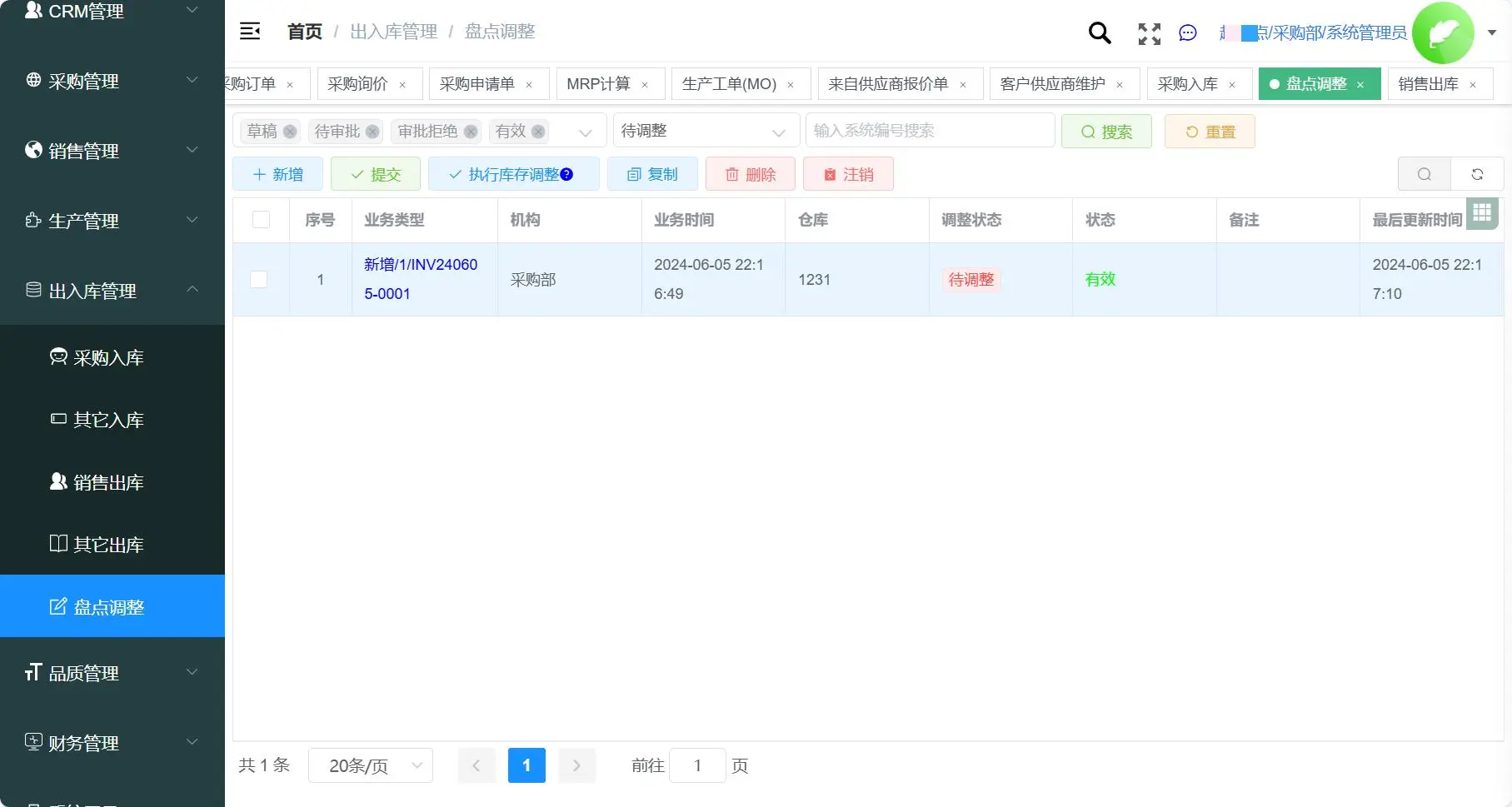This screenshot has height=807, width=1512.
Task: Refresh the table with the refresh icon
Action: (x=1477, y=174)
